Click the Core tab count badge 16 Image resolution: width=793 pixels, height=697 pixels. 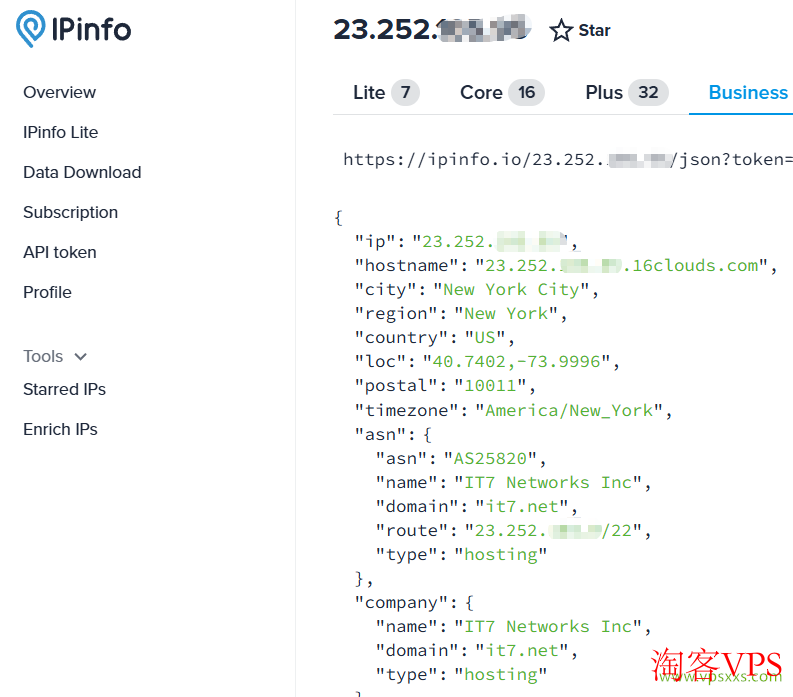click(526, 93)
